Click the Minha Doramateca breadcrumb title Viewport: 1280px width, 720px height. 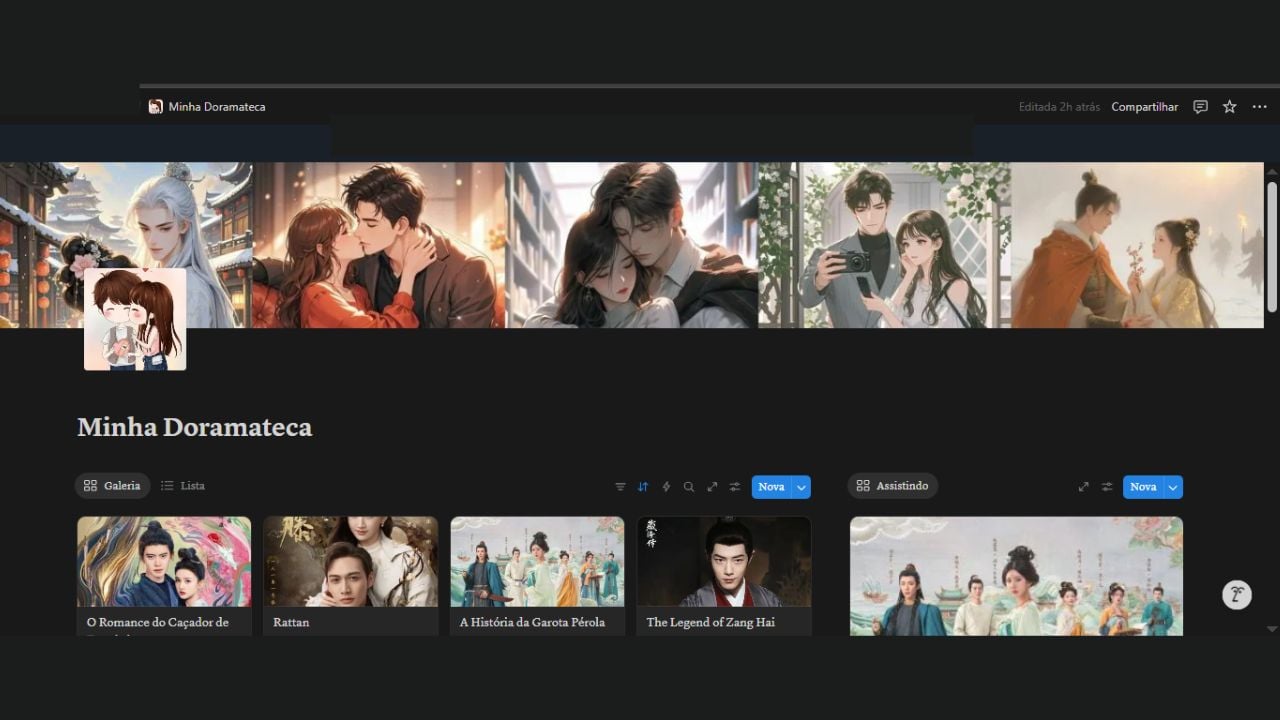(x=217, y=107)
